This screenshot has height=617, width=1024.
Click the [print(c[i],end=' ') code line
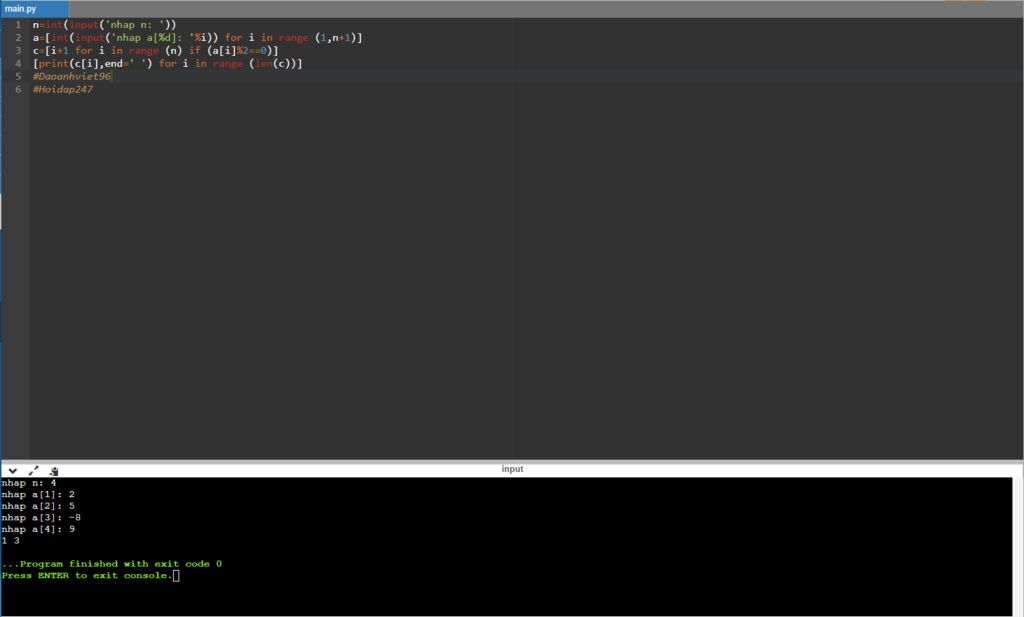pyautogui.click(x=167, y=63)
